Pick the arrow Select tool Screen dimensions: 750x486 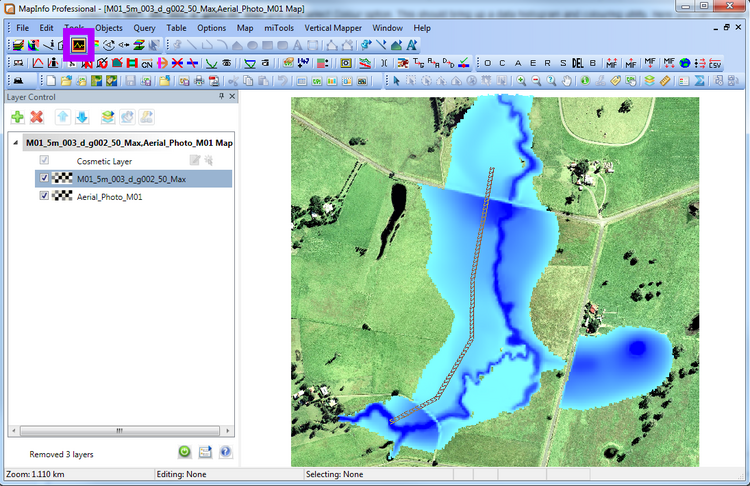396,80
